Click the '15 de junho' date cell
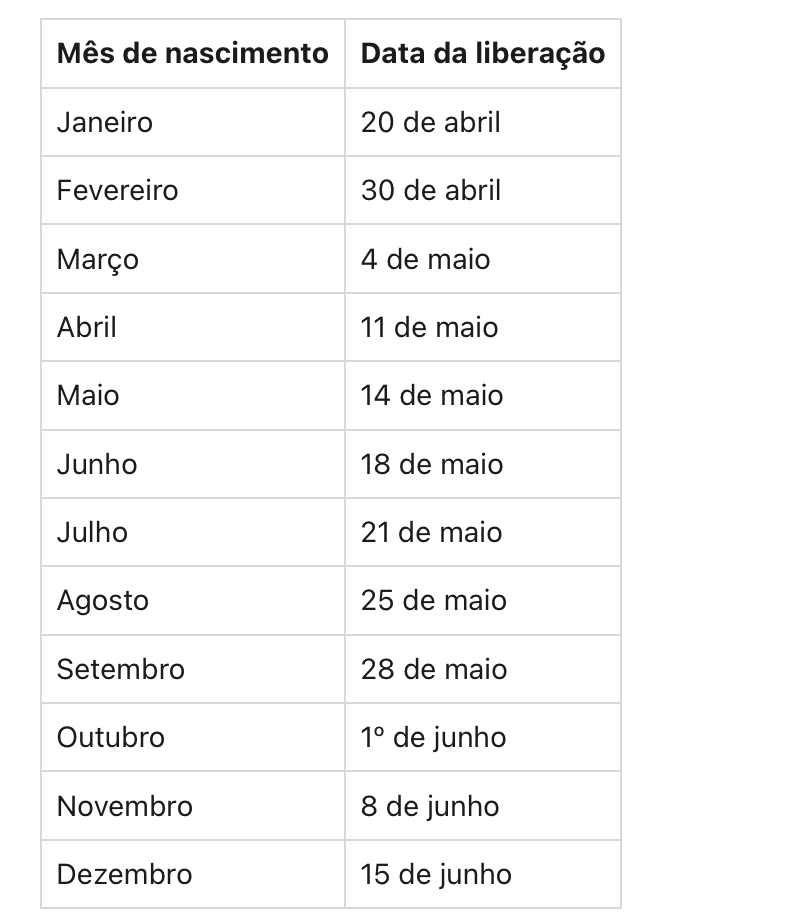The image size is (787, 922). coord(435,874)
